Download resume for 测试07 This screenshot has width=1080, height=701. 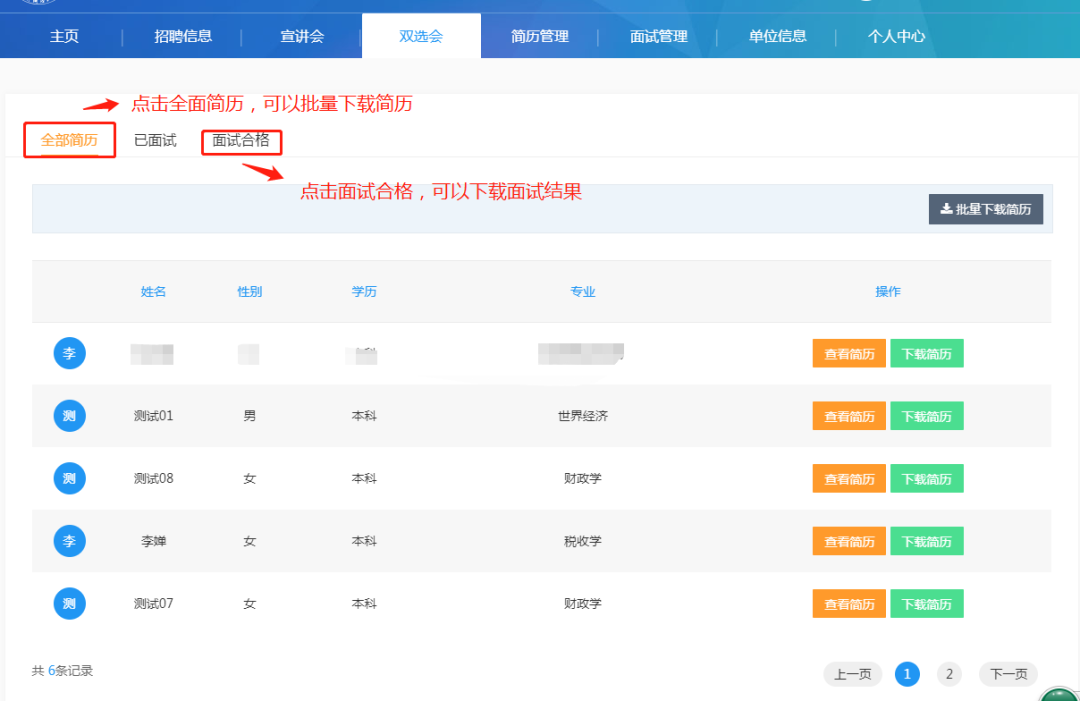coord(926,604)
